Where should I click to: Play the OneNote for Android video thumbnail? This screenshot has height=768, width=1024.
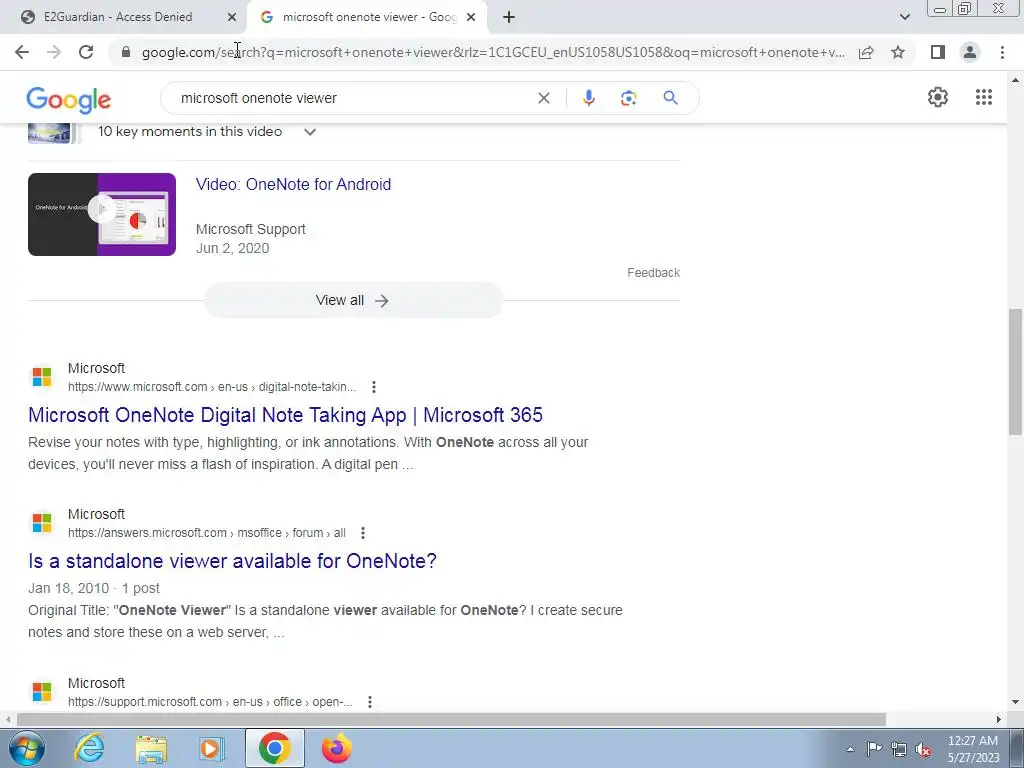click(102, 214)
